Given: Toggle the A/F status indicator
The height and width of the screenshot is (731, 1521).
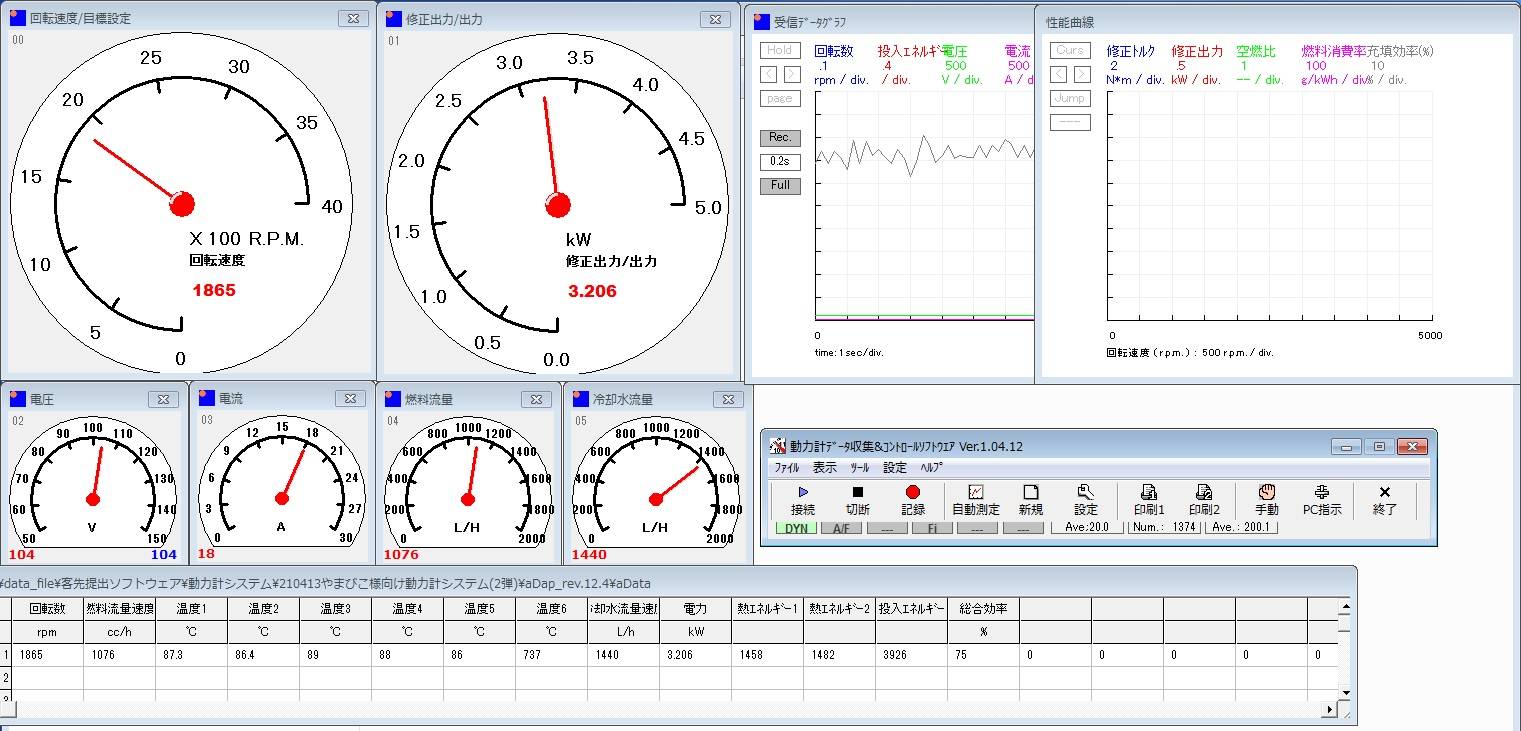Looking at the screenshot, I should pyautogui.click(x=841, y=528).
